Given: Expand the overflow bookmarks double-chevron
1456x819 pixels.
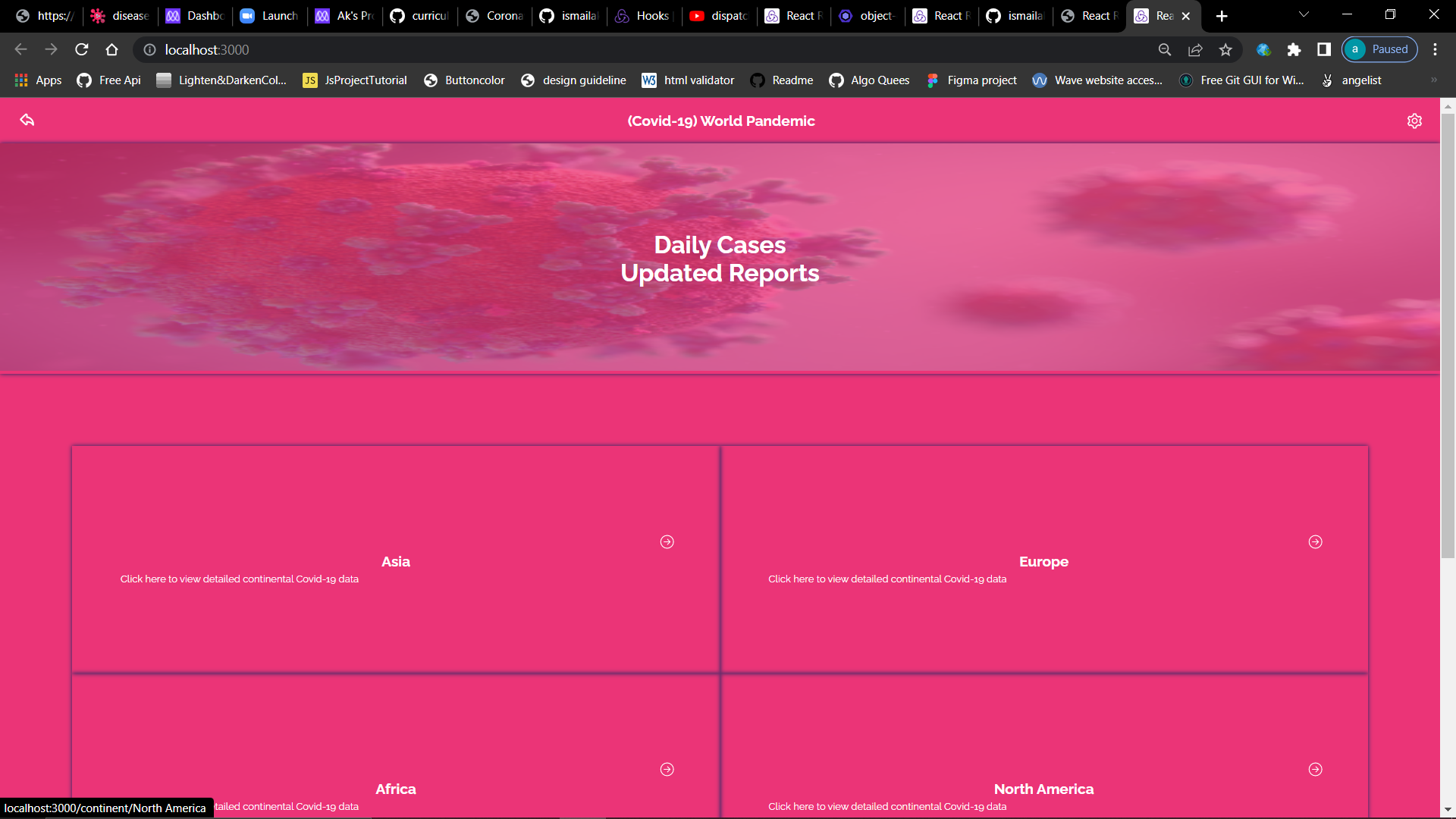Looking at the screenshot, I should click(x=1434, y=80).
